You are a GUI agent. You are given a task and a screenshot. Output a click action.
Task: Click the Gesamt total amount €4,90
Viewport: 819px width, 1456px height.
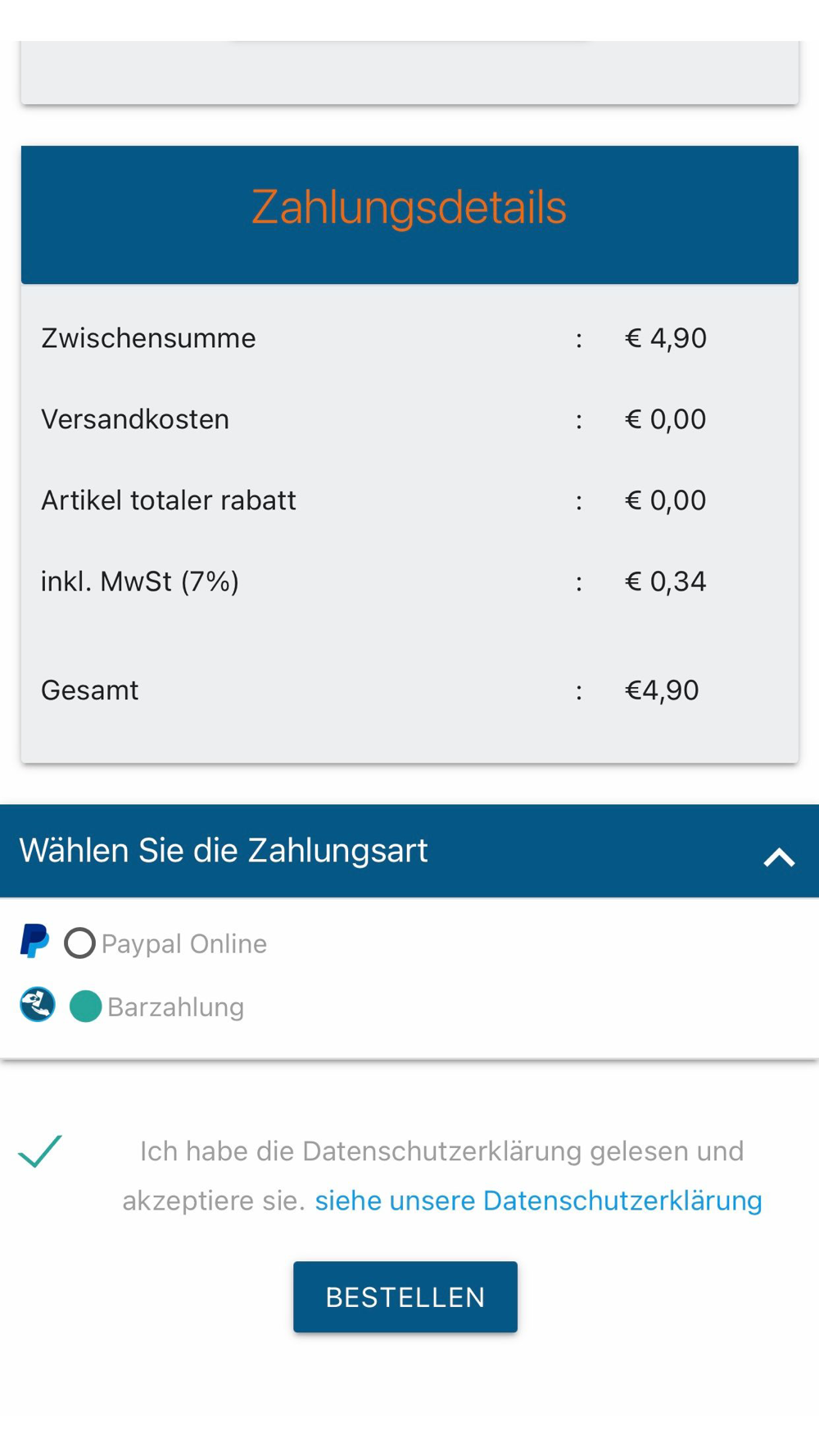pos(662,690)
